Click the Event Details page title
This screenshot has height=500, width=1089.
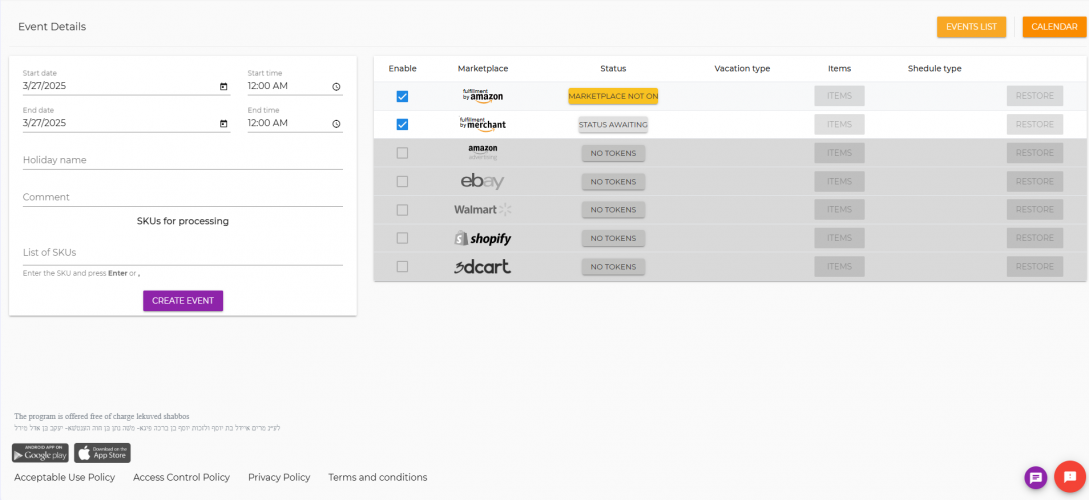[52, 27]
